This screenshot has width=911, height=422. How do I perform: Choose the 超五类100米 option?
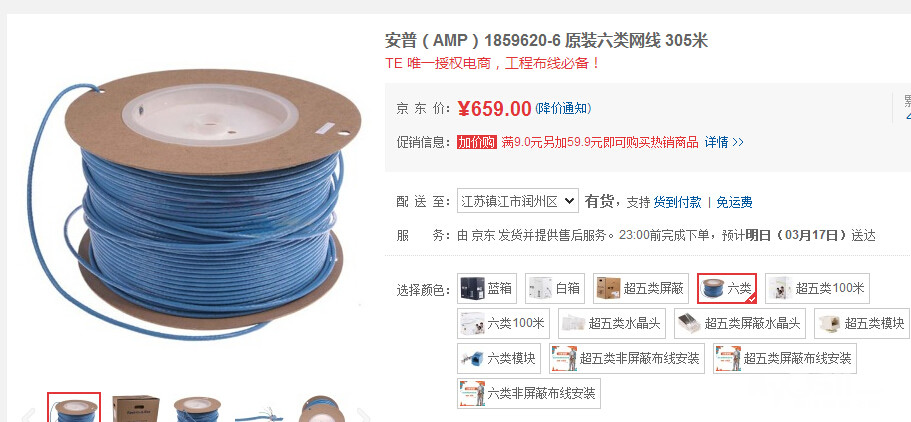point(817,288)
